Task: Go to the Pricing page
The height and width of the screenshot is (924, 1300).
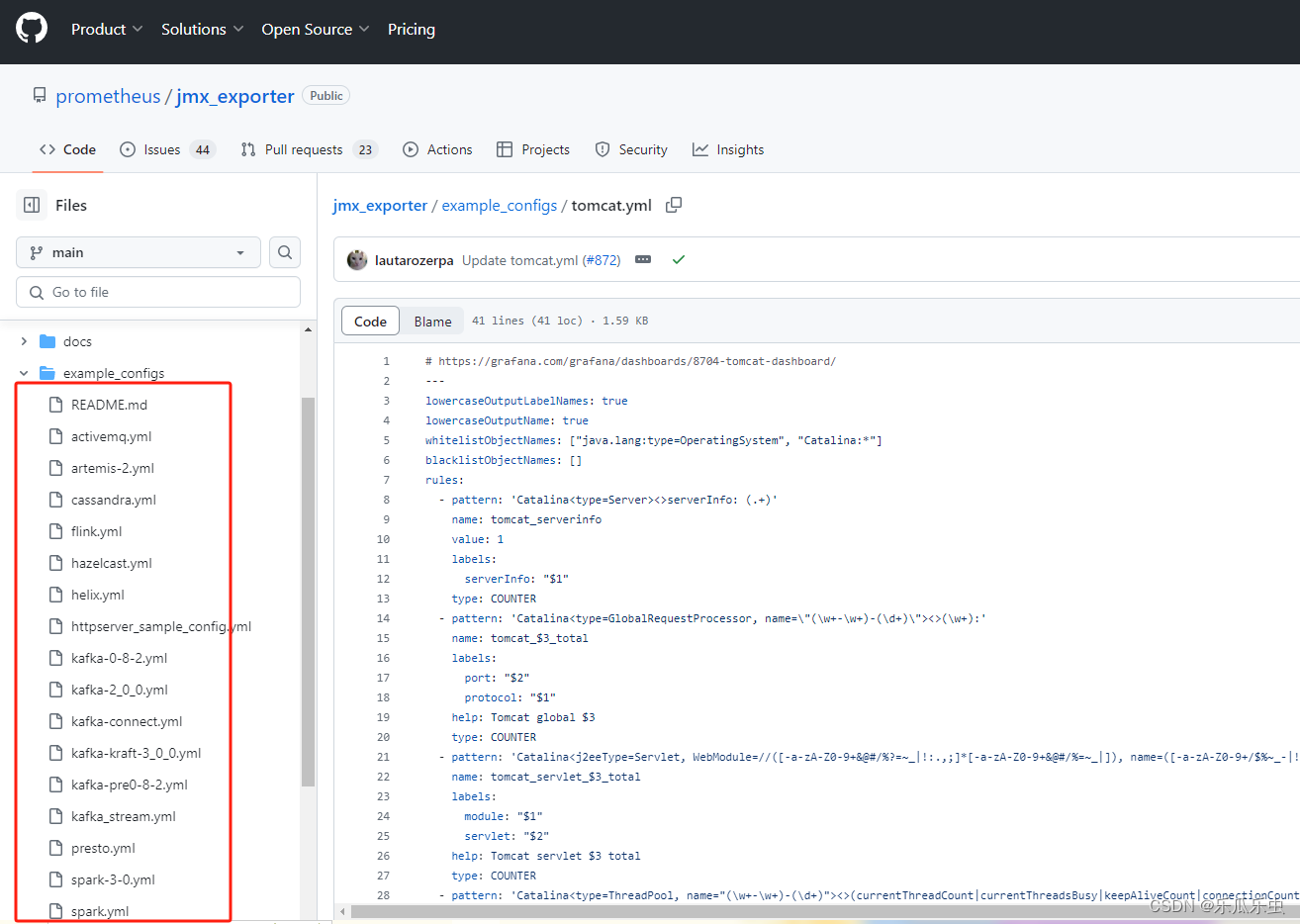Action: coord(412,29)
